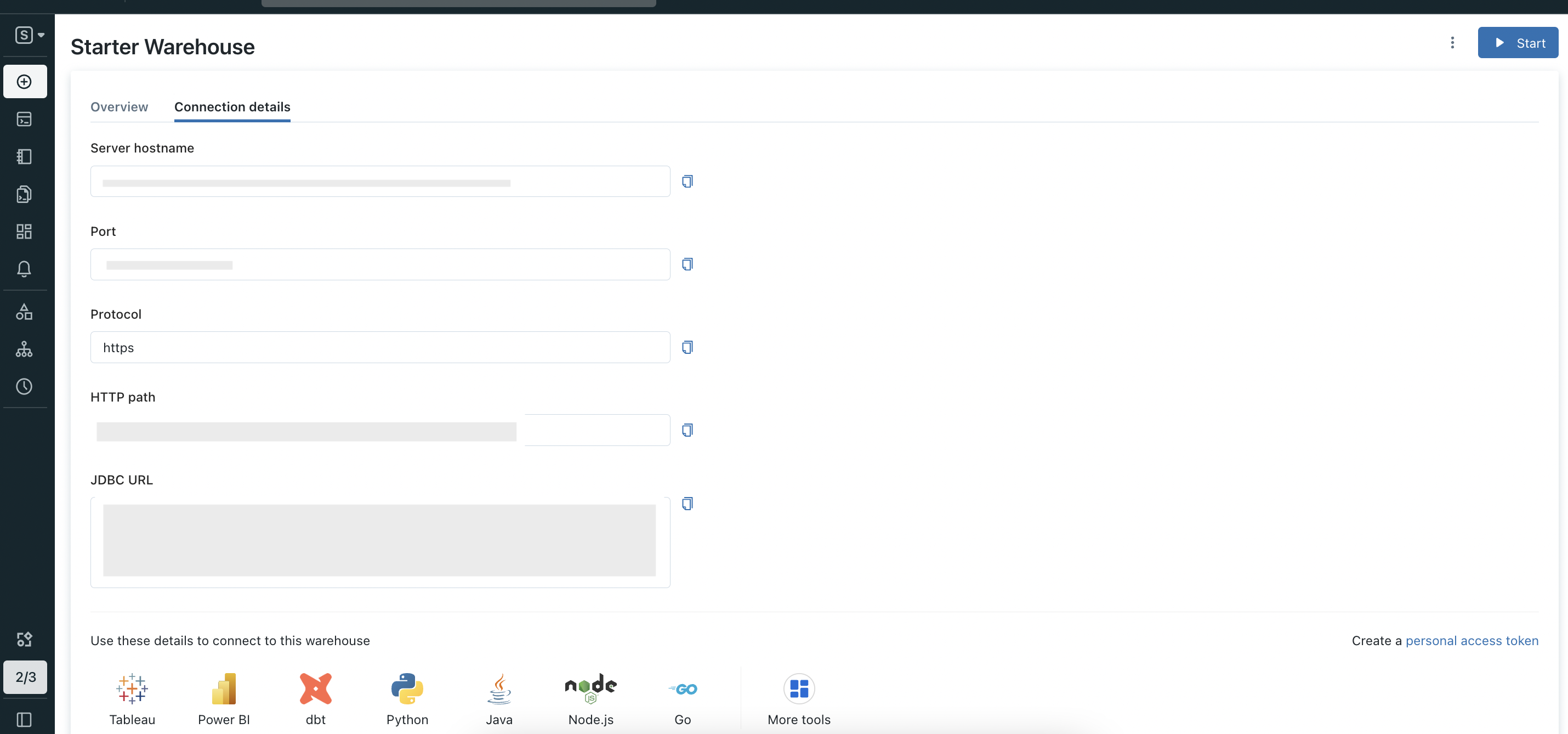1568x734 pixels.
Task: Open Alerts bell icon in sidebar
Action: (x=24, y=269)
